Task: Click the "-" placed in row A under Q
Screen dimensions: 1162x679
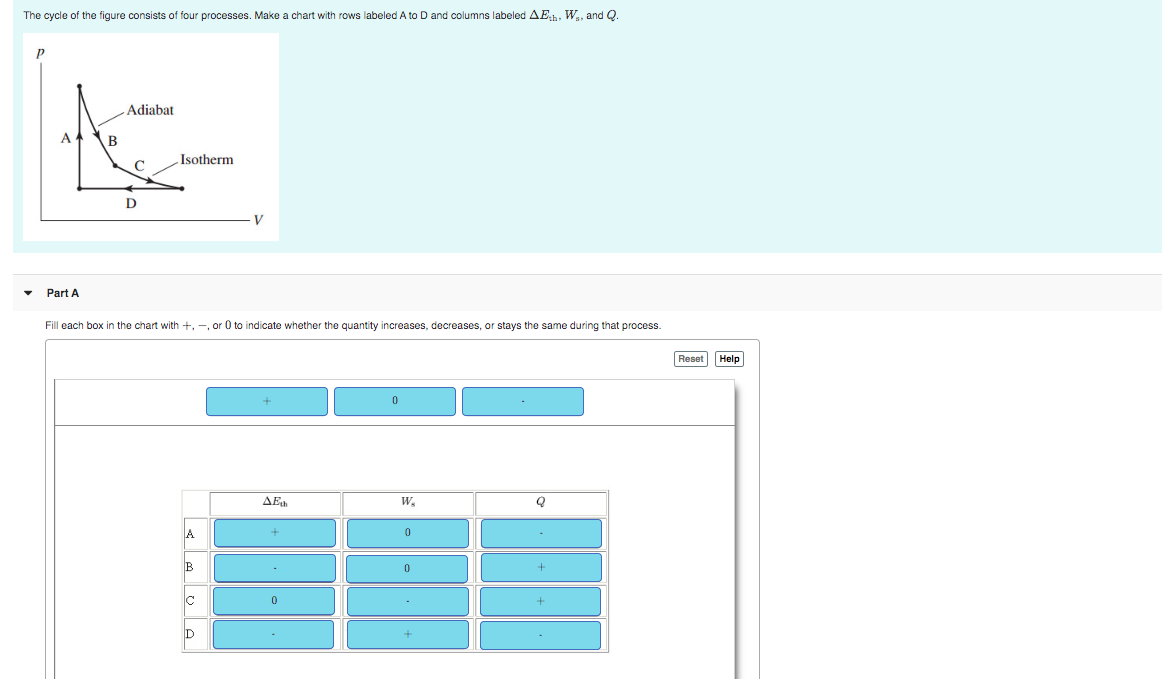Action: point(540,533)
